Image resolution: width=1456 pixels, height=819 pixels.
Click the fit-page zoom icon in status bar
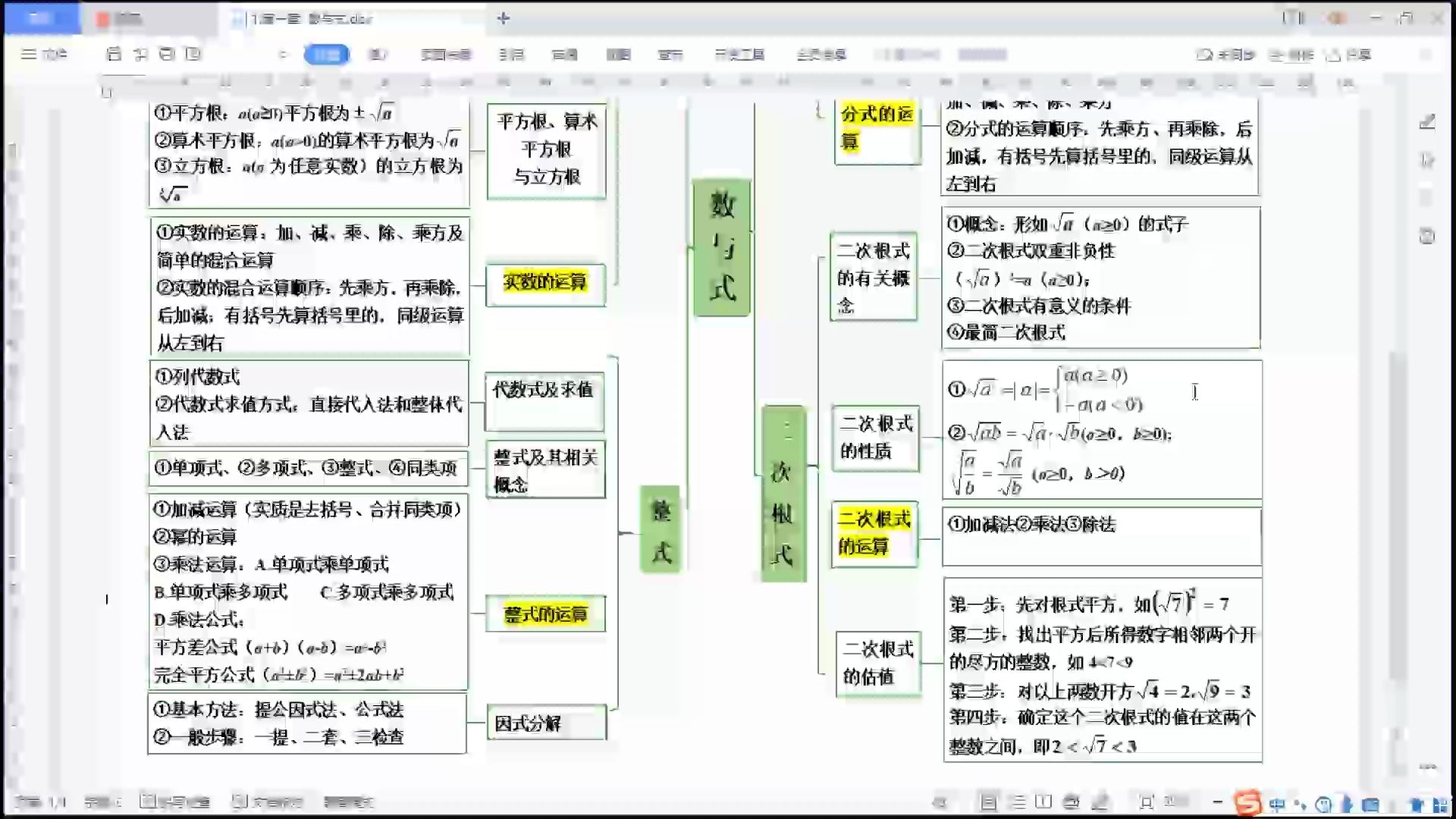coord(1146,802)
